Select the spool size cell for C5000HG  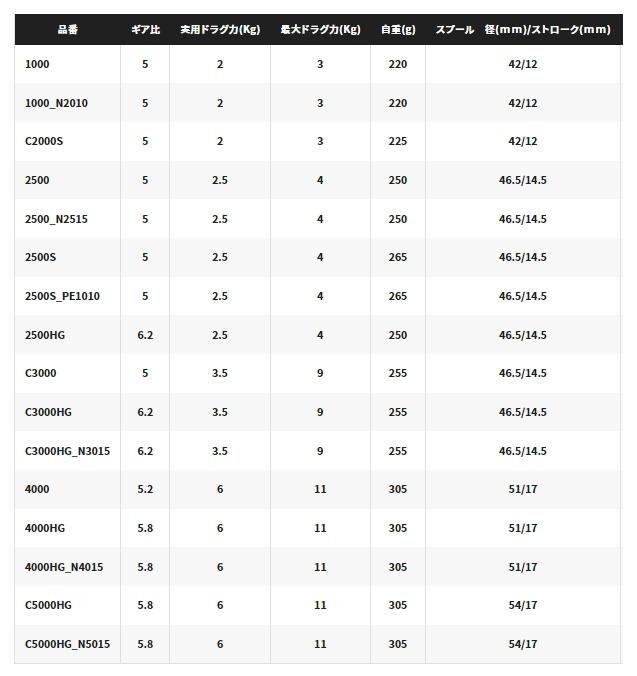[523, 605]
